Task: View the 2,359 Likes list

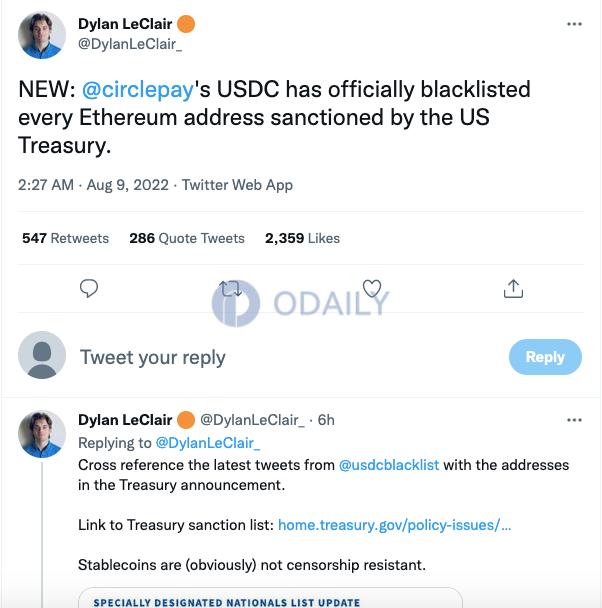Action: coord(302,238)
